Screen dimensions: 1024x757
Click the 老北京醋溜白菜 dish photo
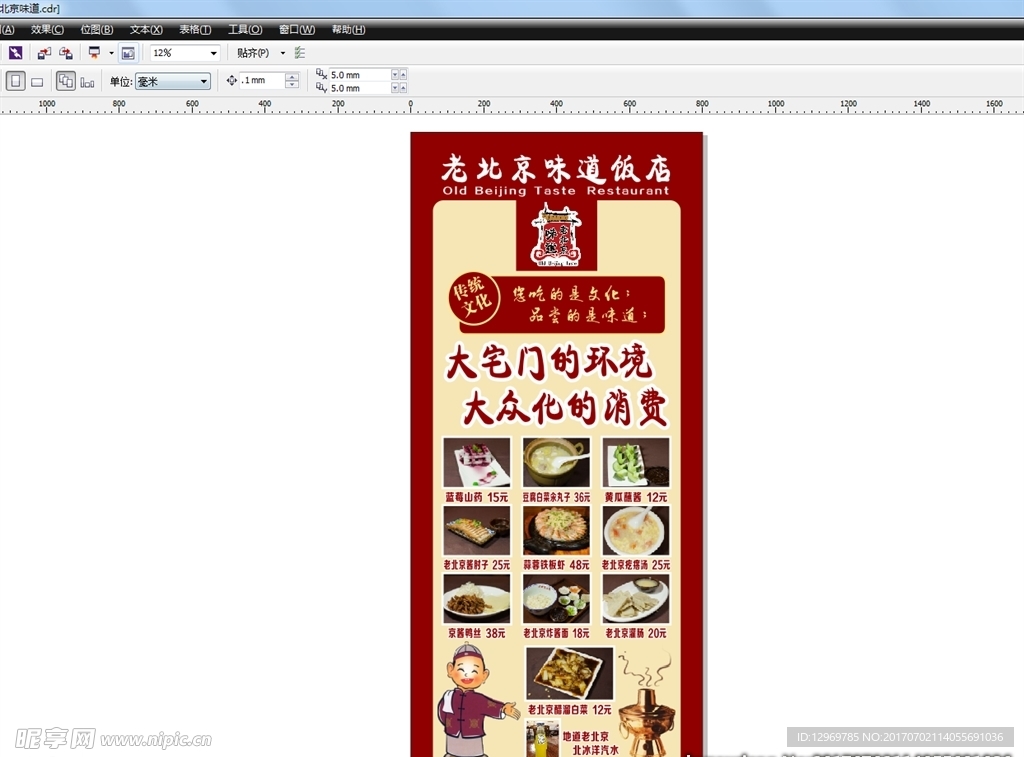[x=569, y=674]
